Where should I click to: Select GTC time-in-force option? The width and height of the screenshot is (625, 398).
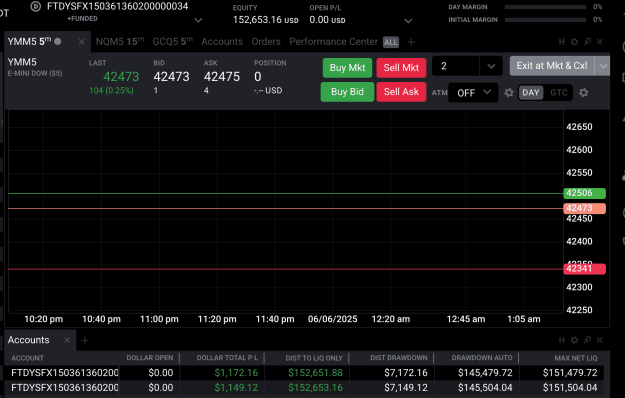click(558, 93)
